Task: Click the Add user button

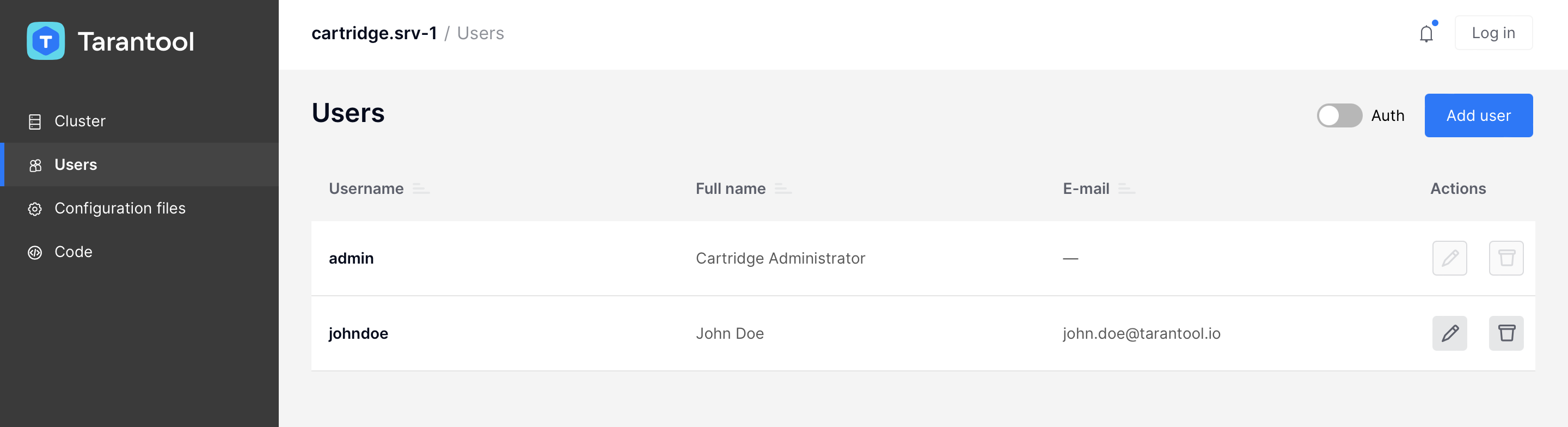Action: pyautogui.click(x=1478, y=115)
